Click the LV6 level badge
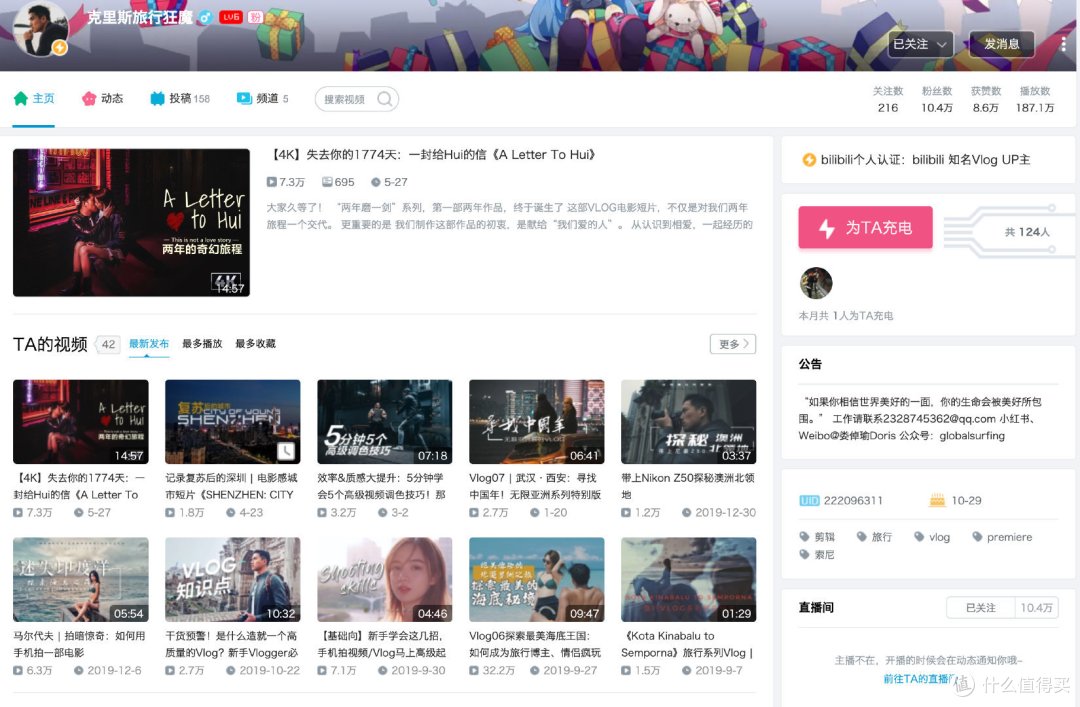The height and width of the screenshot is (707, 1080). (231, 17)
